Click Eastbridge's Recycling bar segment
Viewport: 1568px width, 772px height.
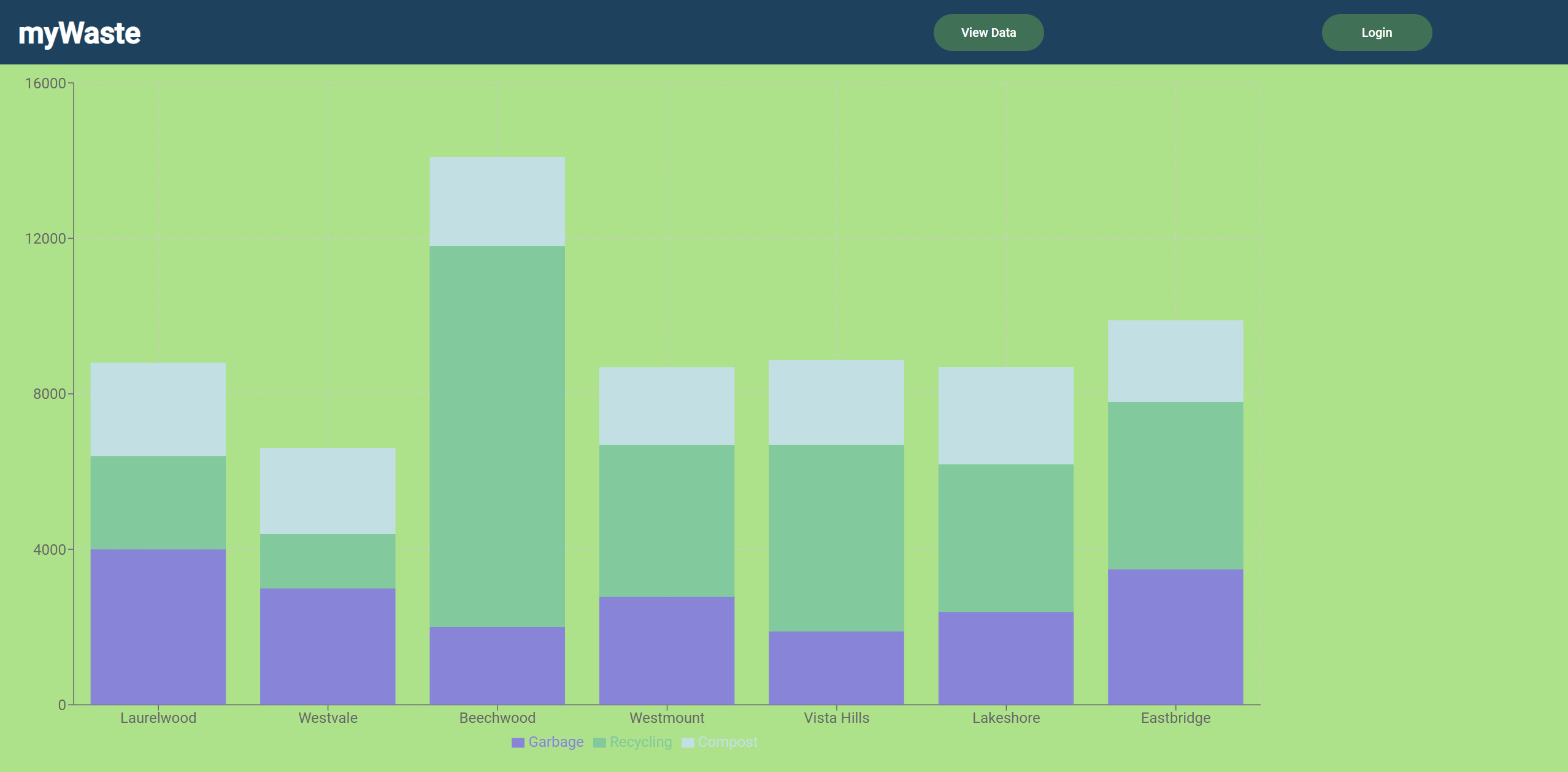(1175, 485)
